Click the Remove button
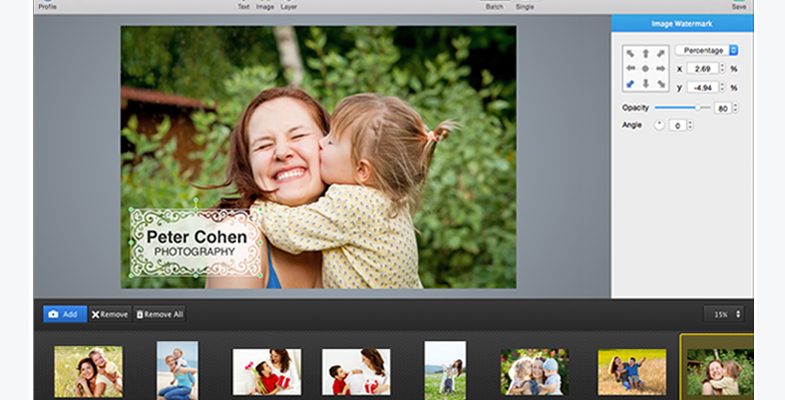 (x=110, y=314)
